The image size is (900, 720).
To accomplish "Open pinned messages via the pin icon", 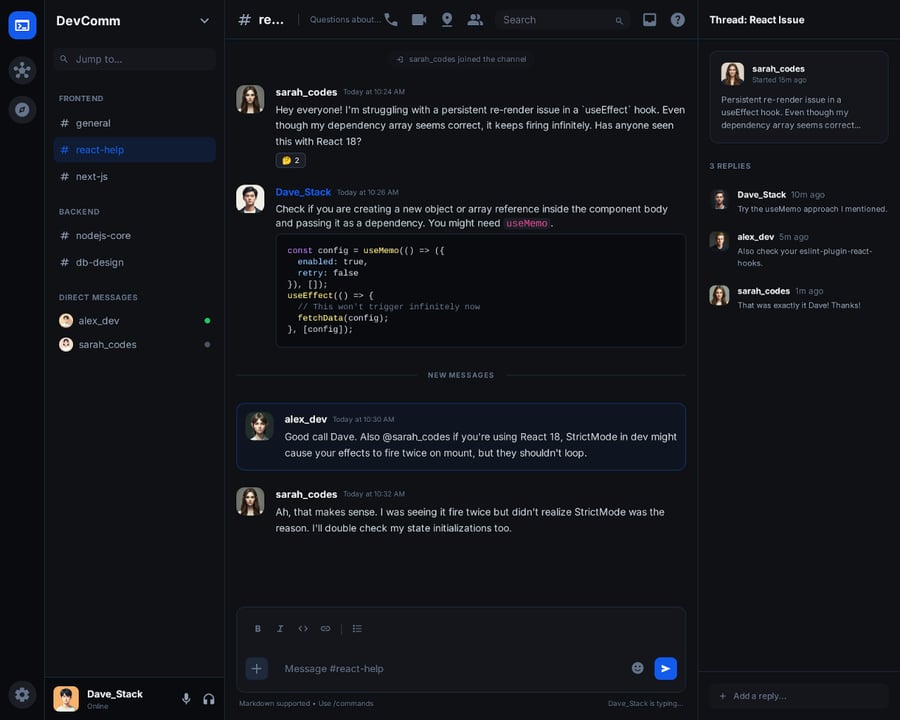I will [447, 20].
